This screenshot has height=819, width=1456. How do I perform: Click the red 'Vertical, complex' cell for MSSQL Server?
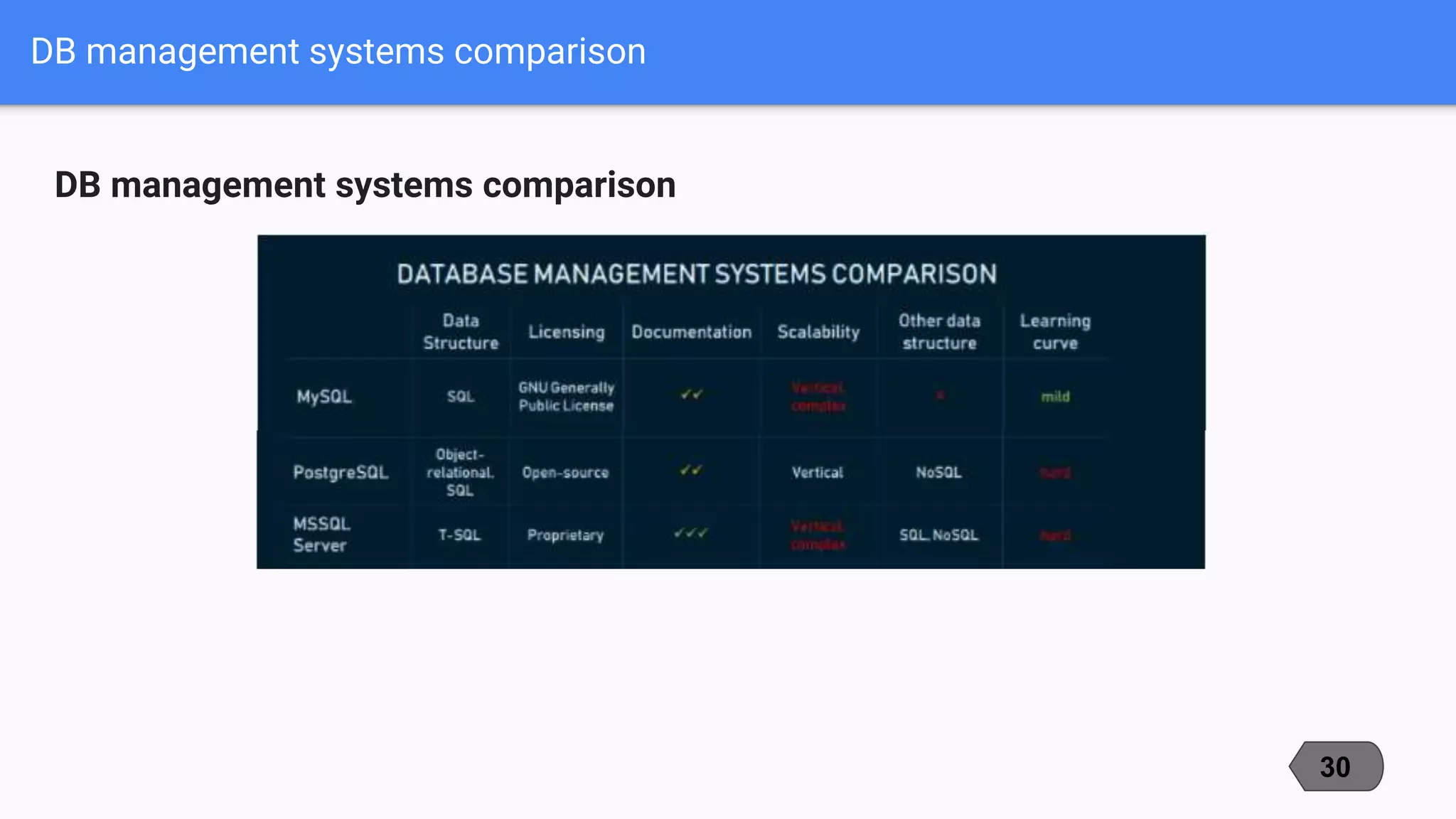[818, 535]
